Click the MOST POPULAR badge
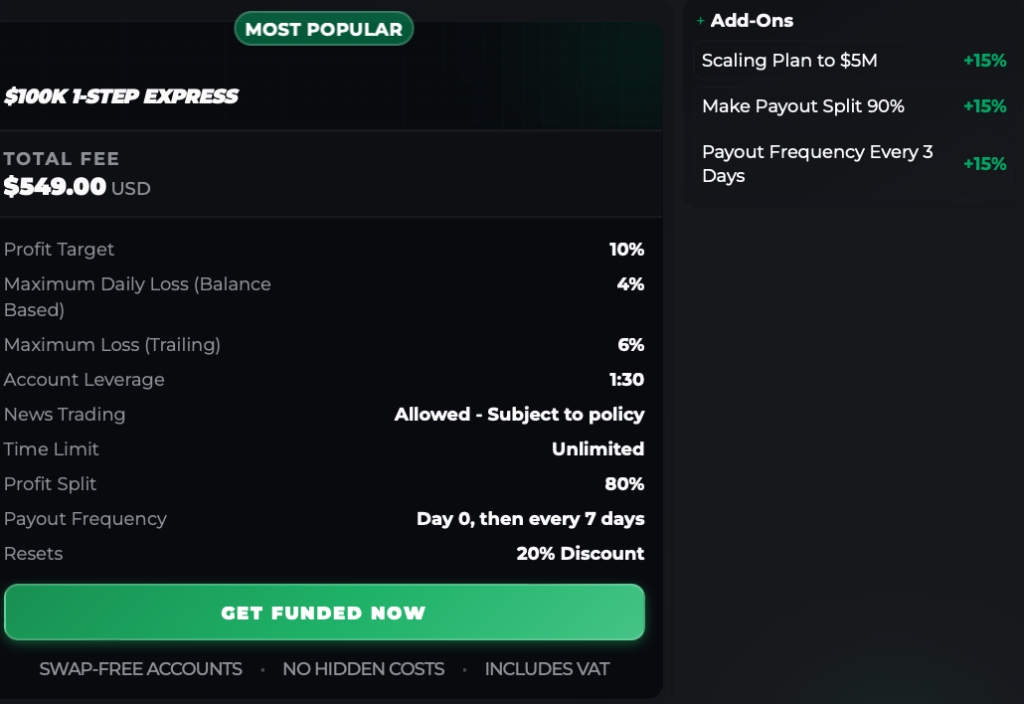 pos(323,29)
